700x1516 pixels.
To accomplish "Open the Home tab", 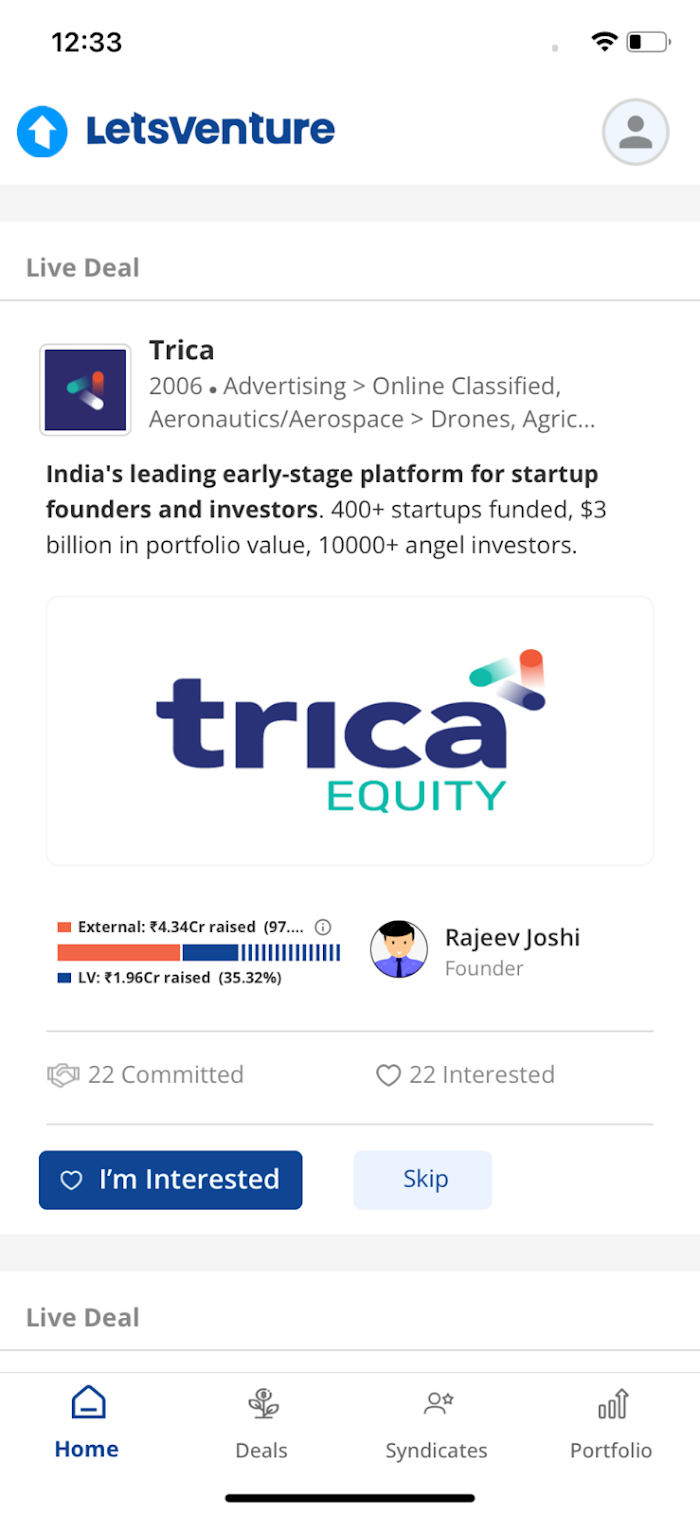I will tap(87, 1421).
